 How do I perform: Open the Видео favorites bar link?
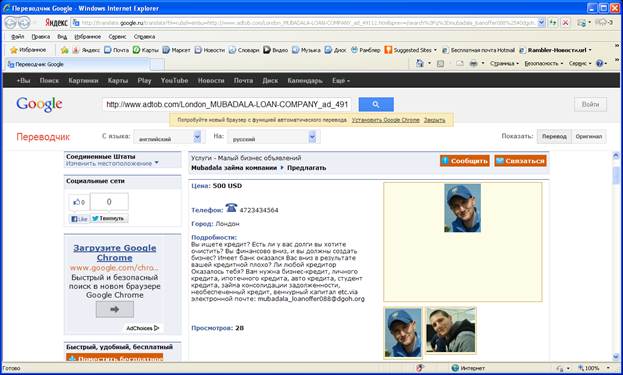point(275,50)
